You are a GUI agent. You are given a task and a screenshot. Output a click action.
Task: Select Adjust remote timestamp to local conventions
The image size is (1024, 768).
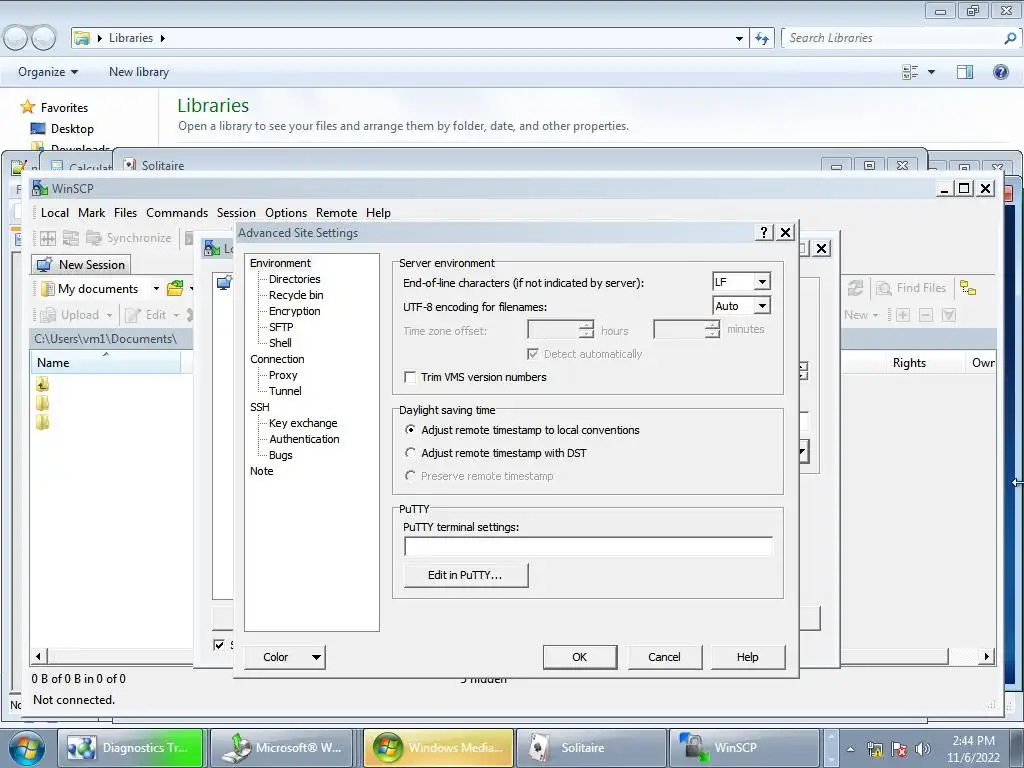click(x=410, y=430)
